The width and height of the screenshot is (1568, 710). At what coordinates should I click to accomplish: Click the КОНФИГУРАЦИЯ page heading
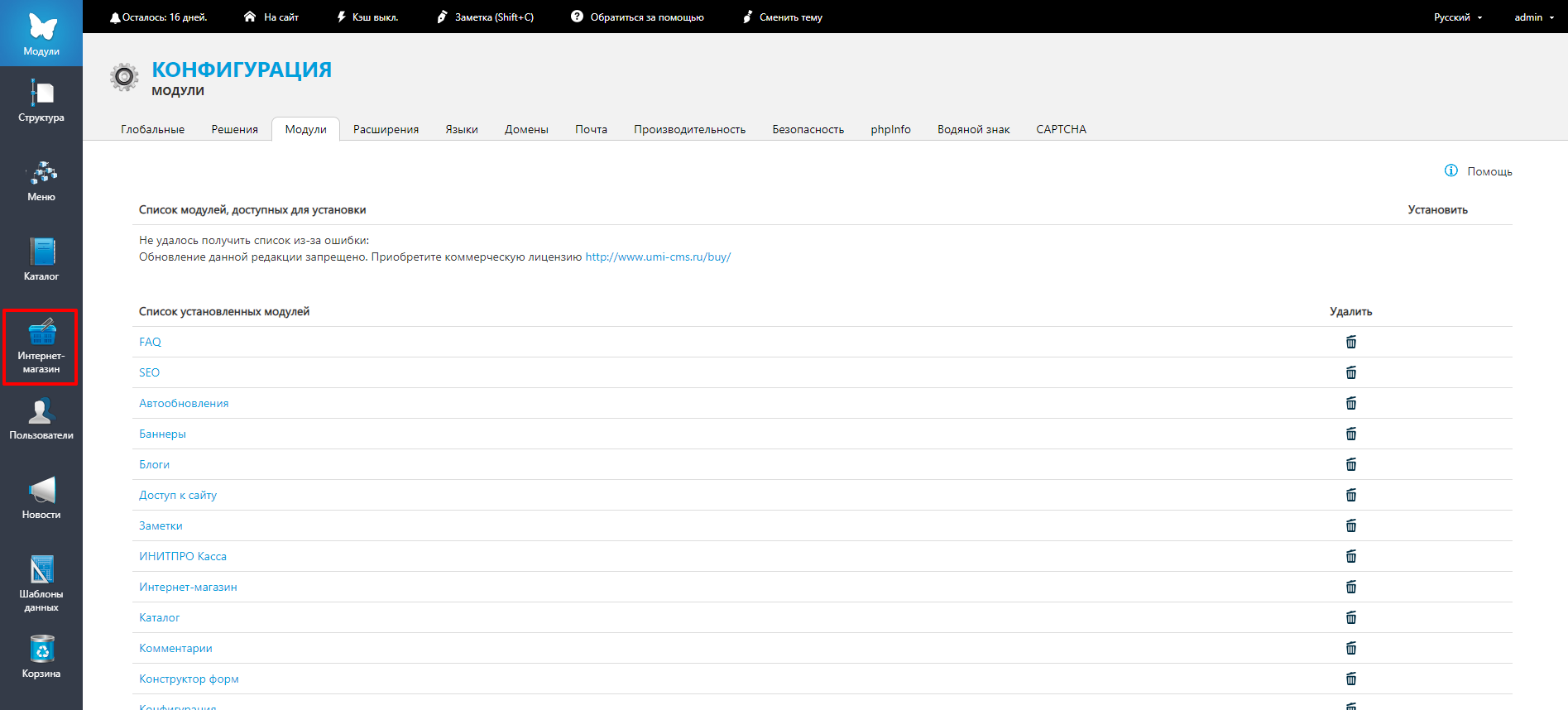click(242, 70)
